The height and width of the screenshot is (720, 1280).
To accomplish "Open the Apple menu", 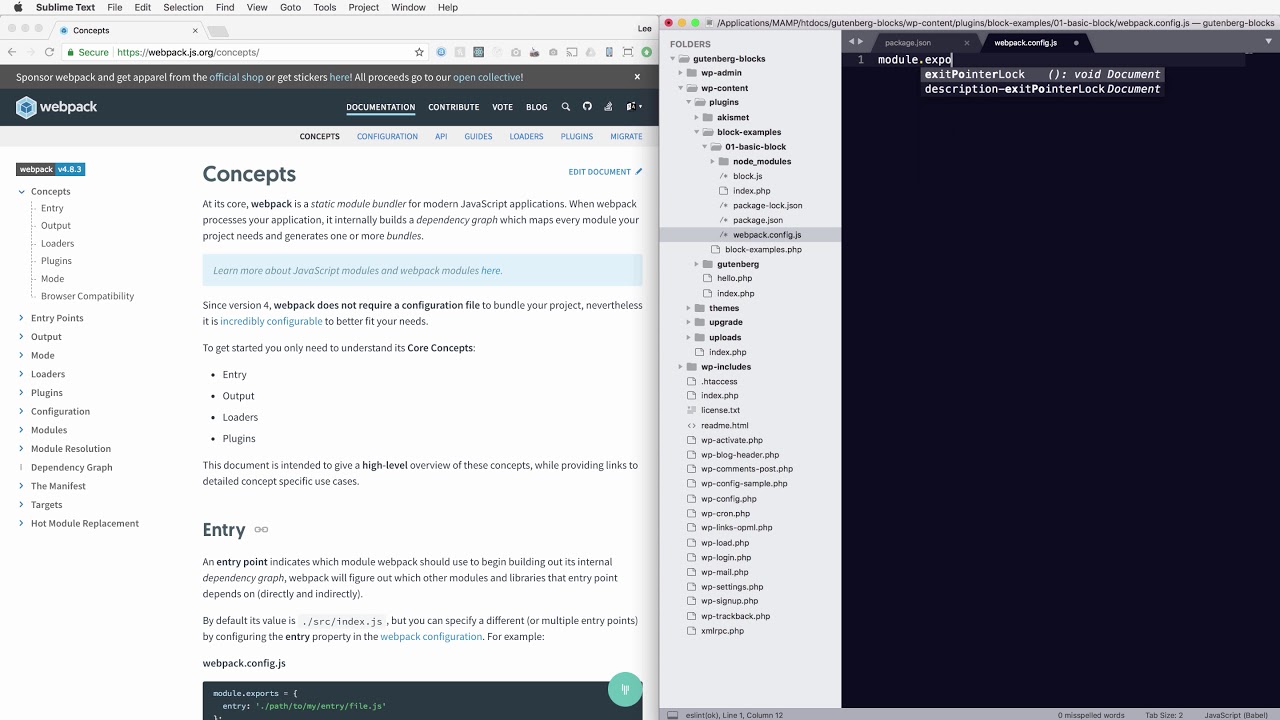I will pyautogui.click(x=17, y=7).
